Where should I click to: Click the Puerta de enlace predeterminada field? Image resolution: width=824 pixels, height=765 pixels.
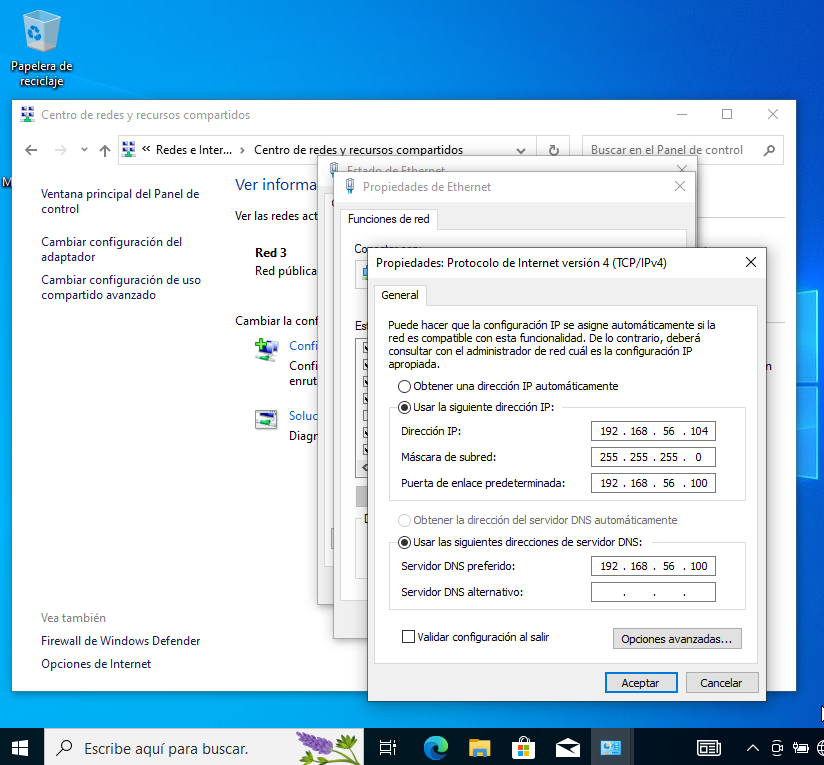point(653,483)
